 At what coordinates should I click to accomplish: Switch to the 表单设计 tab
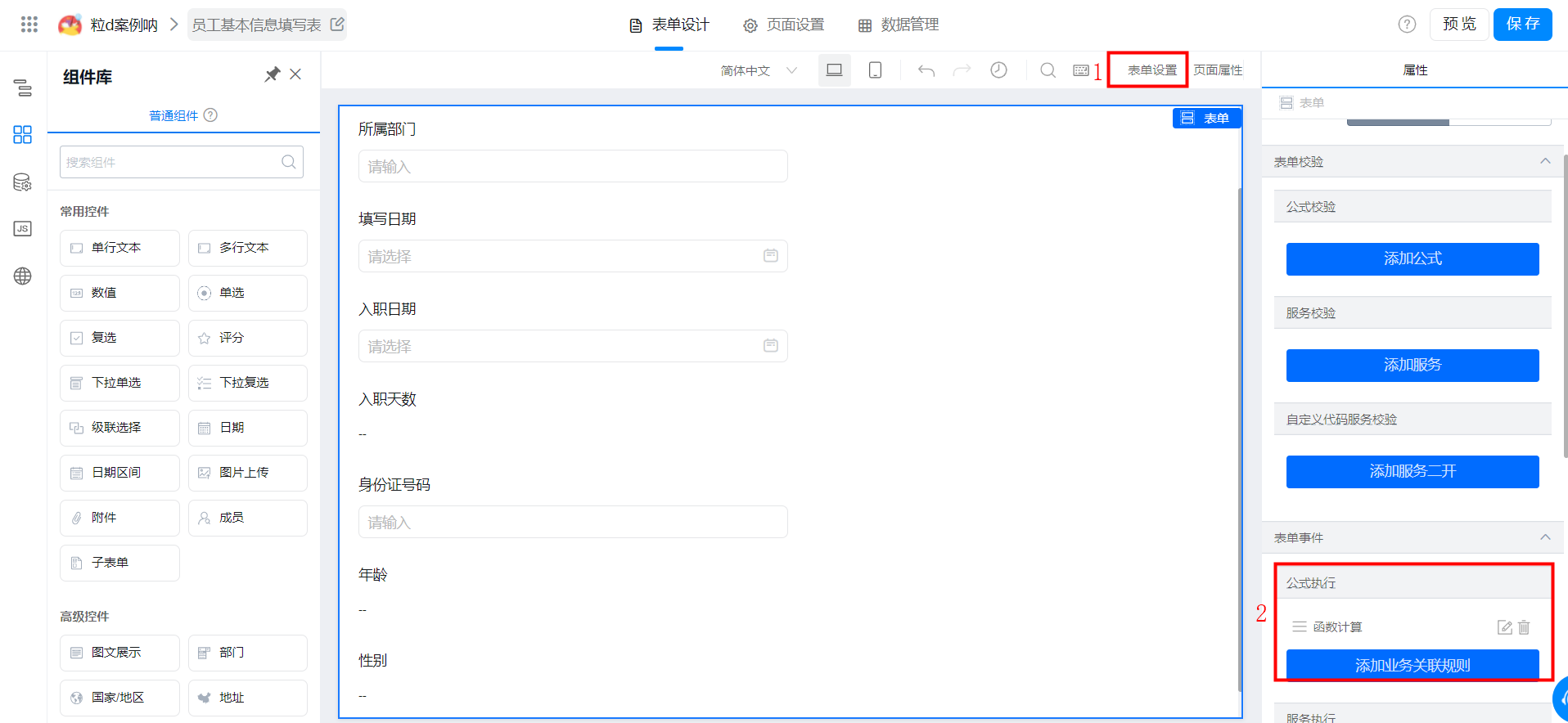(x=669, y=25)
